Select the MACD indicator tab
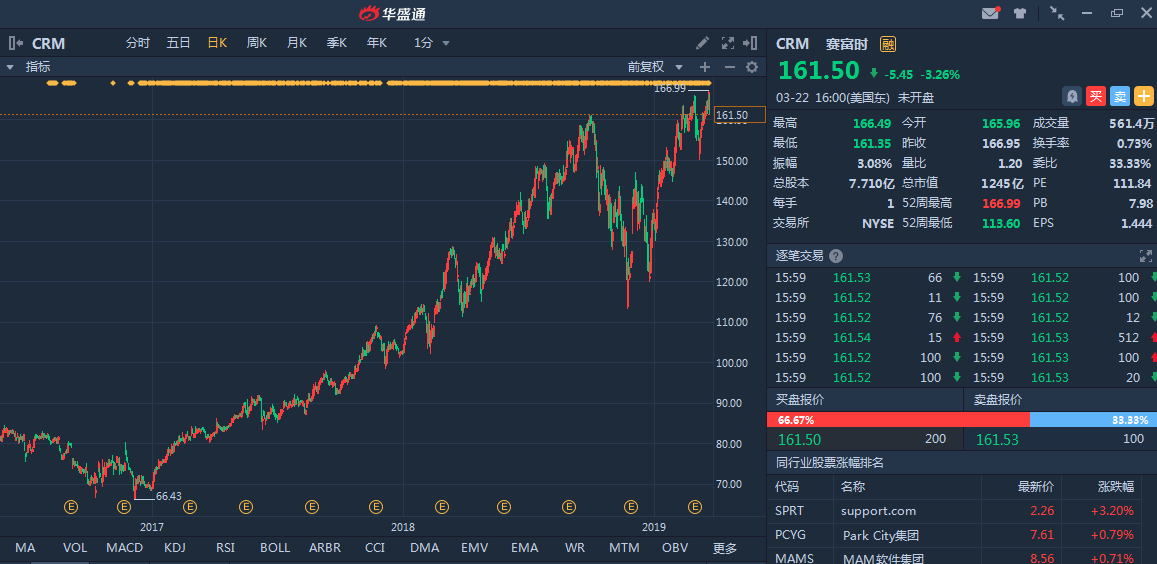1157x564 pixels. click(x=124, y=548)
